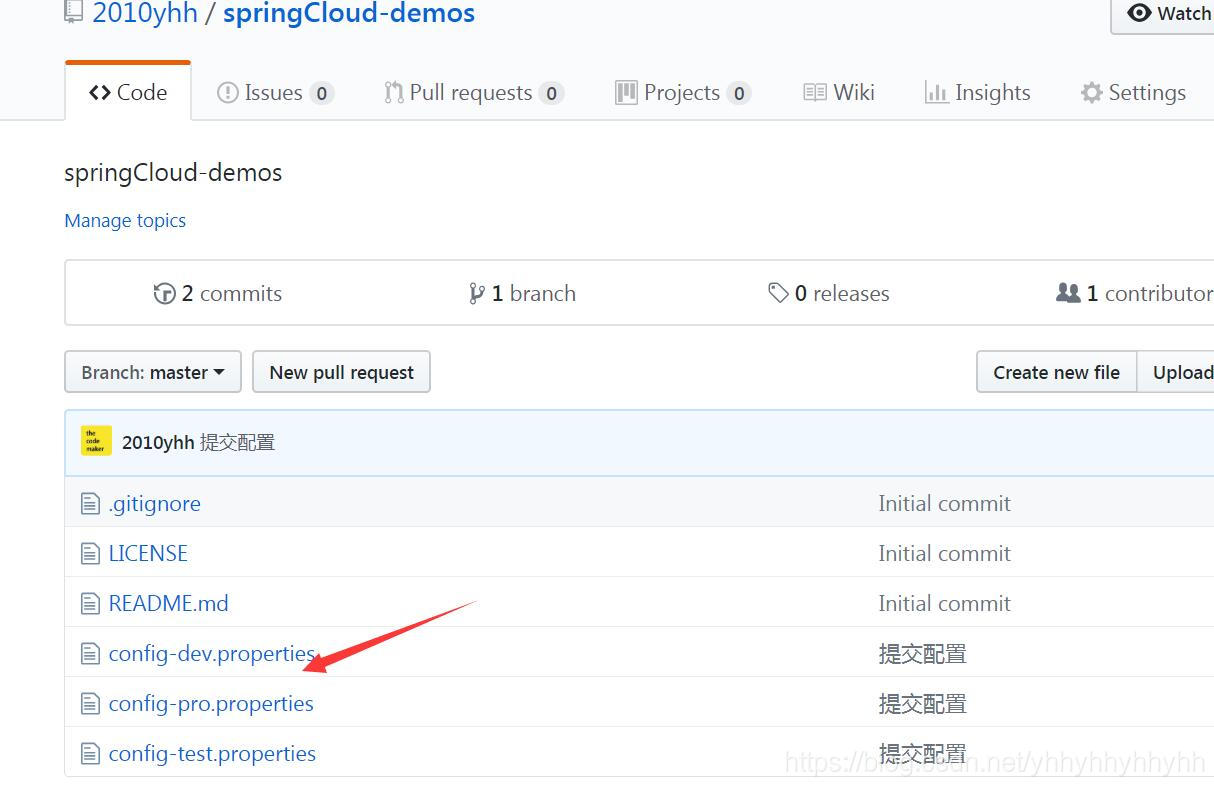
Task: Click the Projects count badge 0
Action: 739,94
